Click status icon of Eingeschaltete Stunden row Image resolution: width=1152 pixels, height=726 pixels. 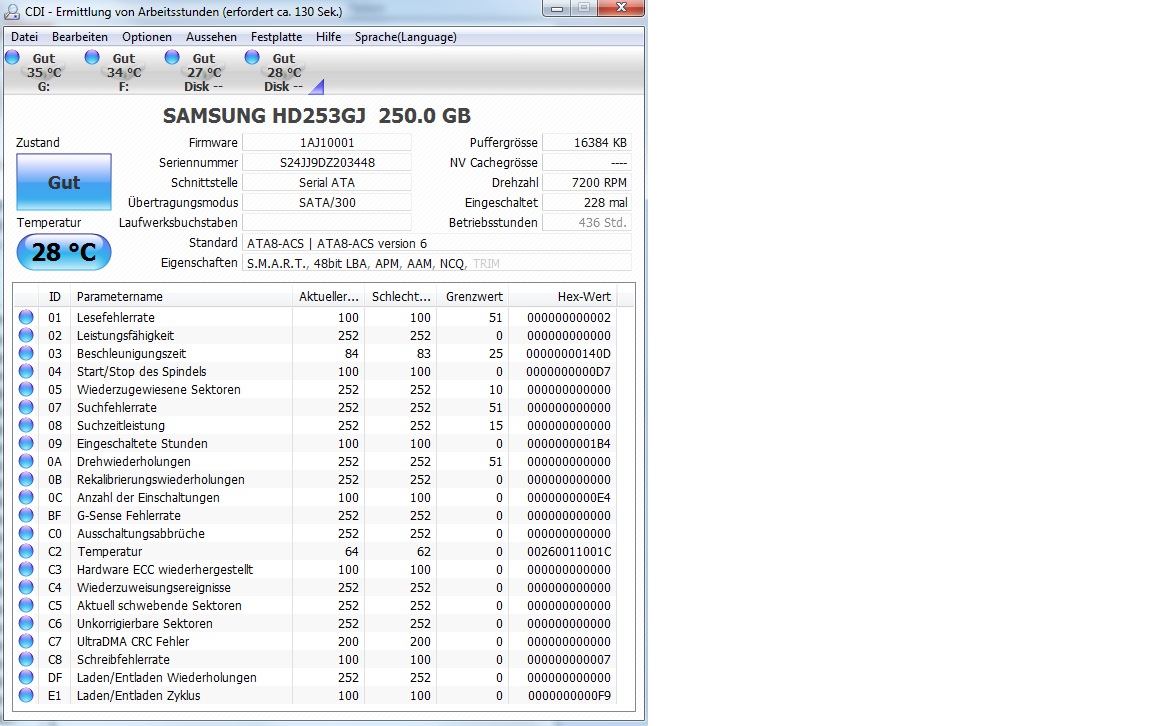click(x=26, y=443)
